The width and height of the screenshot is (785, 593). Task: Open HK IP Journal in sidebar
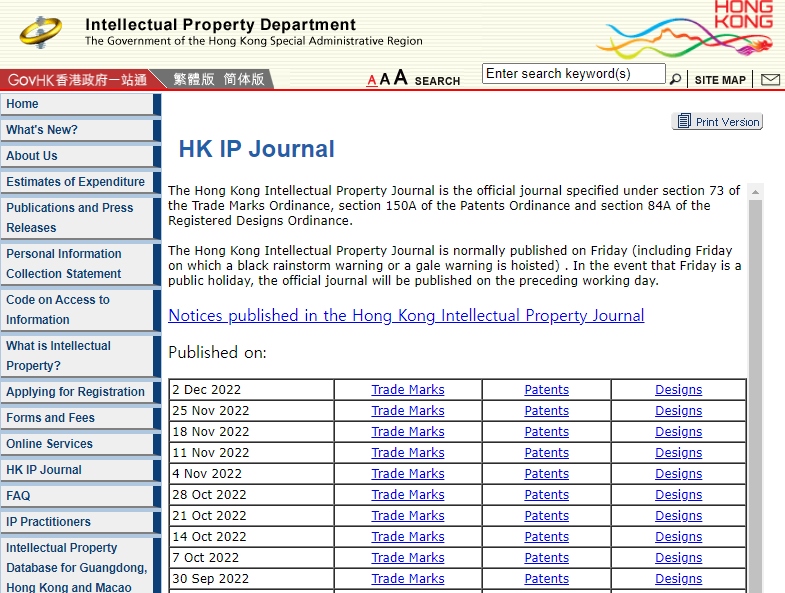[x=44, y=470]
